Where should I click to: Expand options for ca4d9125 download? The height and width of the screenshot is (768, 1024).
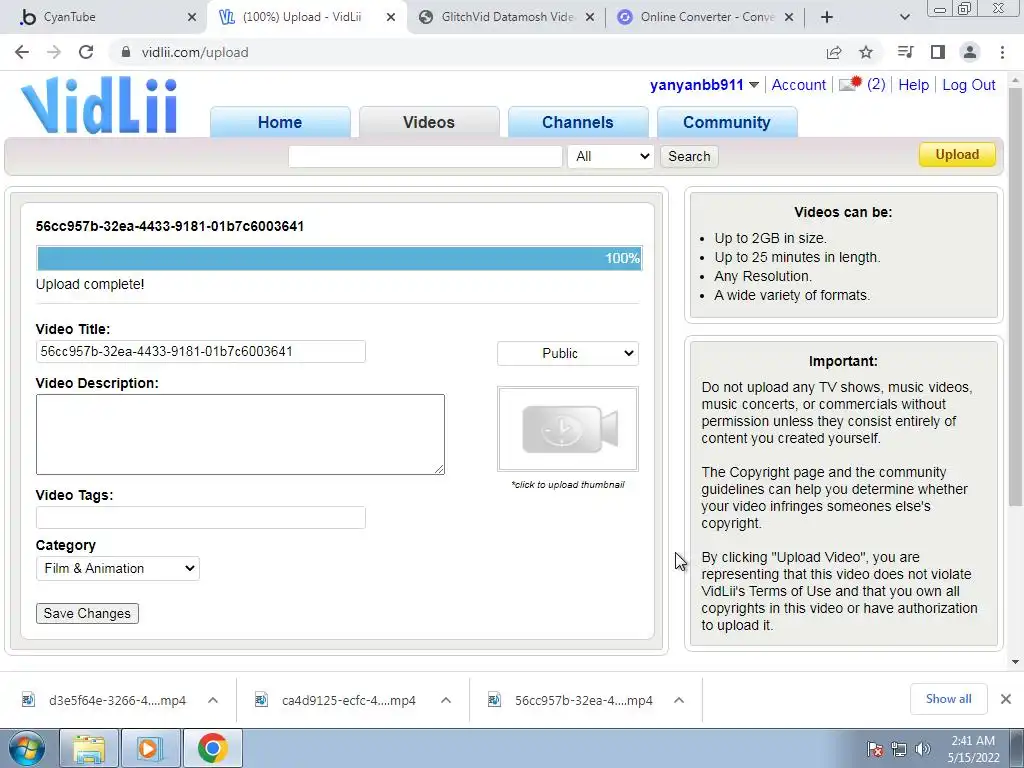point(446,700)
